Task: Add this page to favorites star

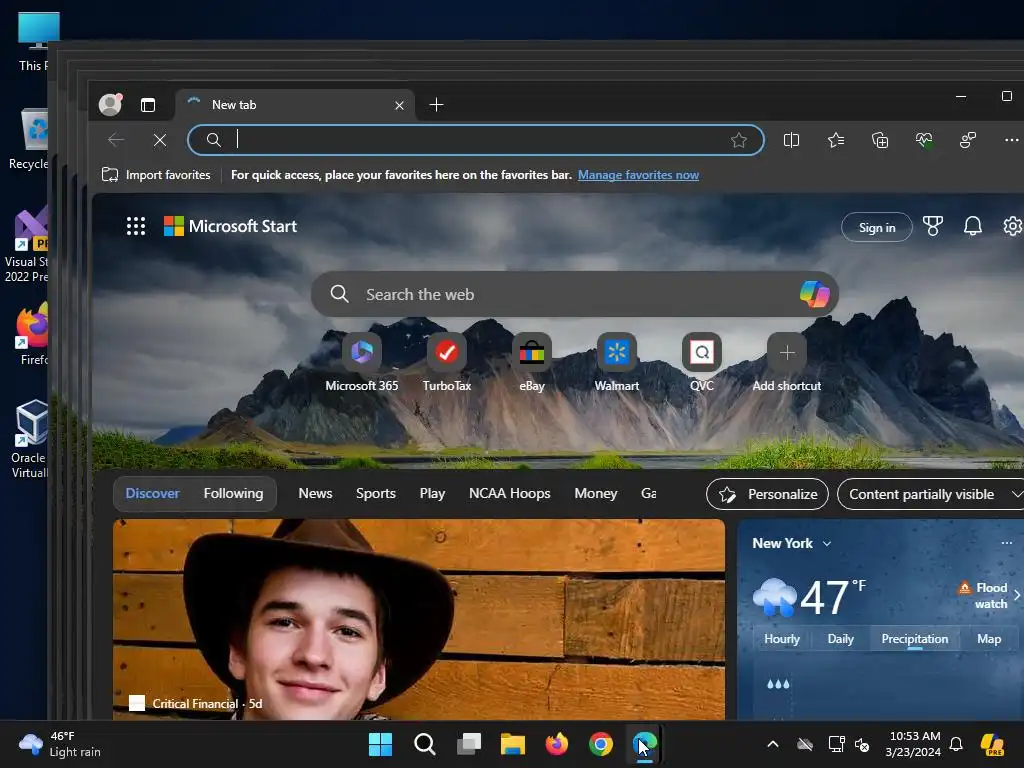Action: (x=739, y=140)
